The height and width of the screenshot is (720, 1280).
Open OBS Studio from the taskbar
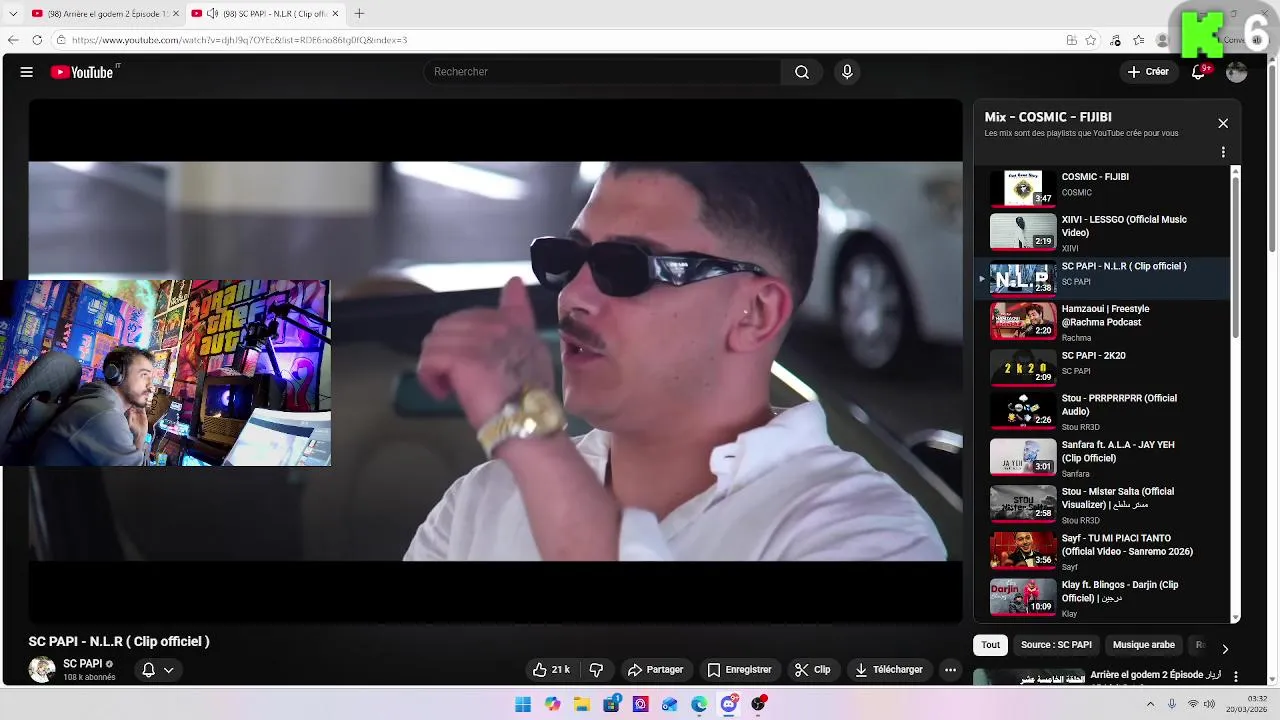(x=758, y=704)
